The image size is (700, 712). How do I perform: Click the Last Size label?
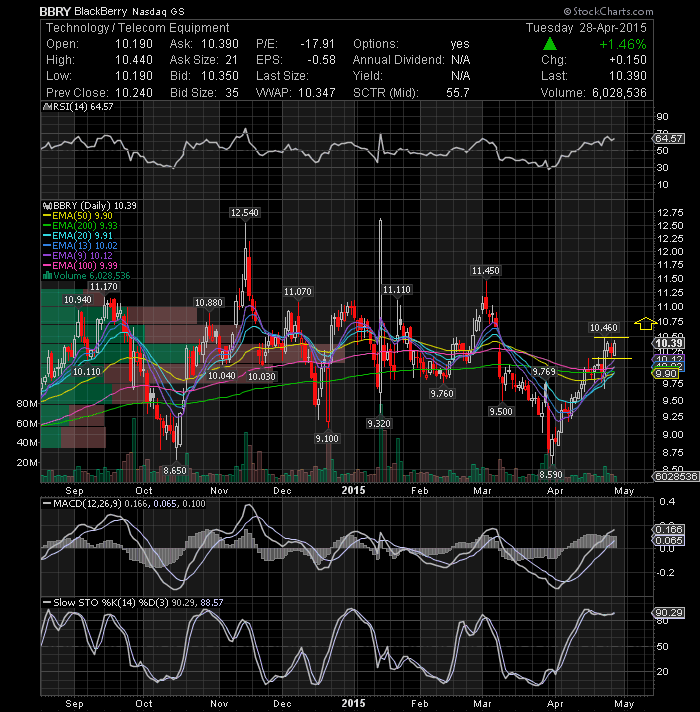click(x=282, y=76)
